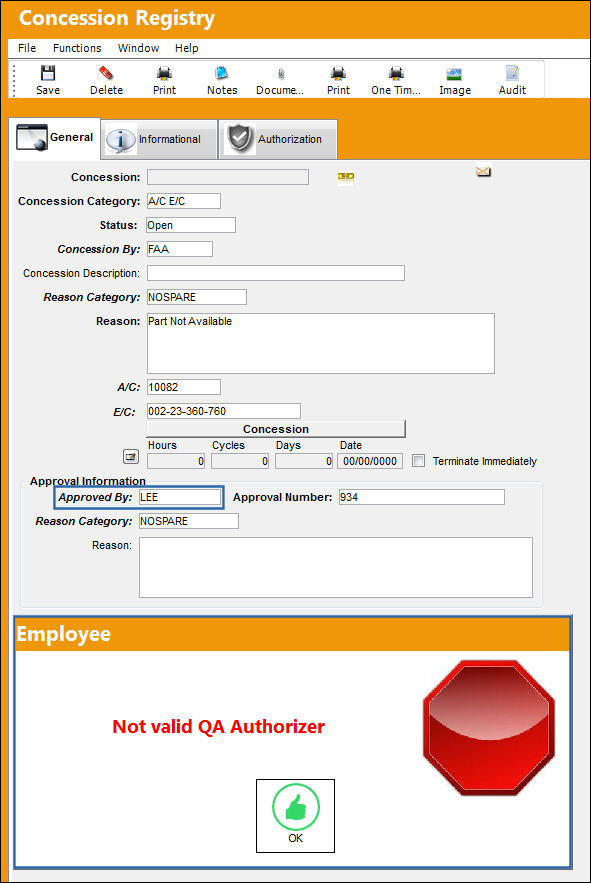Click the Print icon beside Documents
591x883 pixels.
click(338, 73)
